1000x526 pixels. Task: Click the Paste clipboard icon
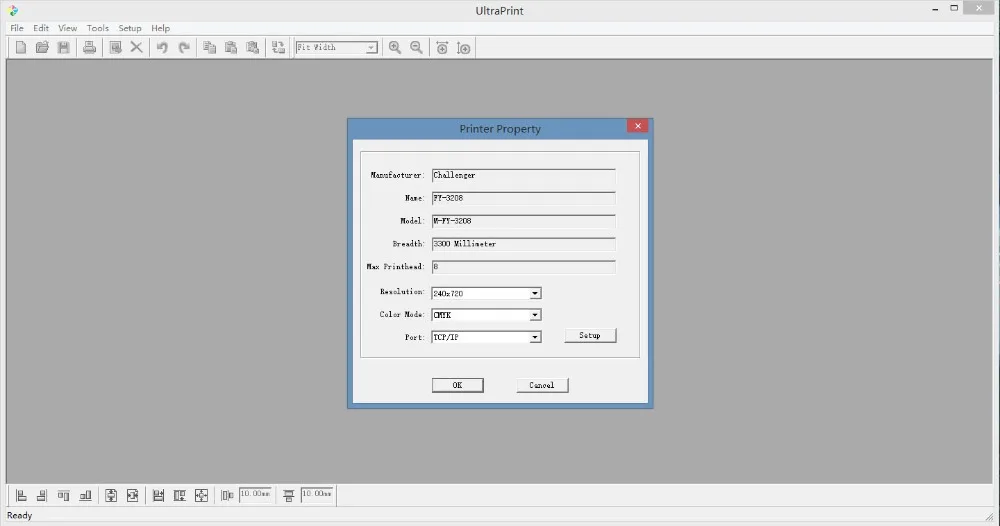231,47
